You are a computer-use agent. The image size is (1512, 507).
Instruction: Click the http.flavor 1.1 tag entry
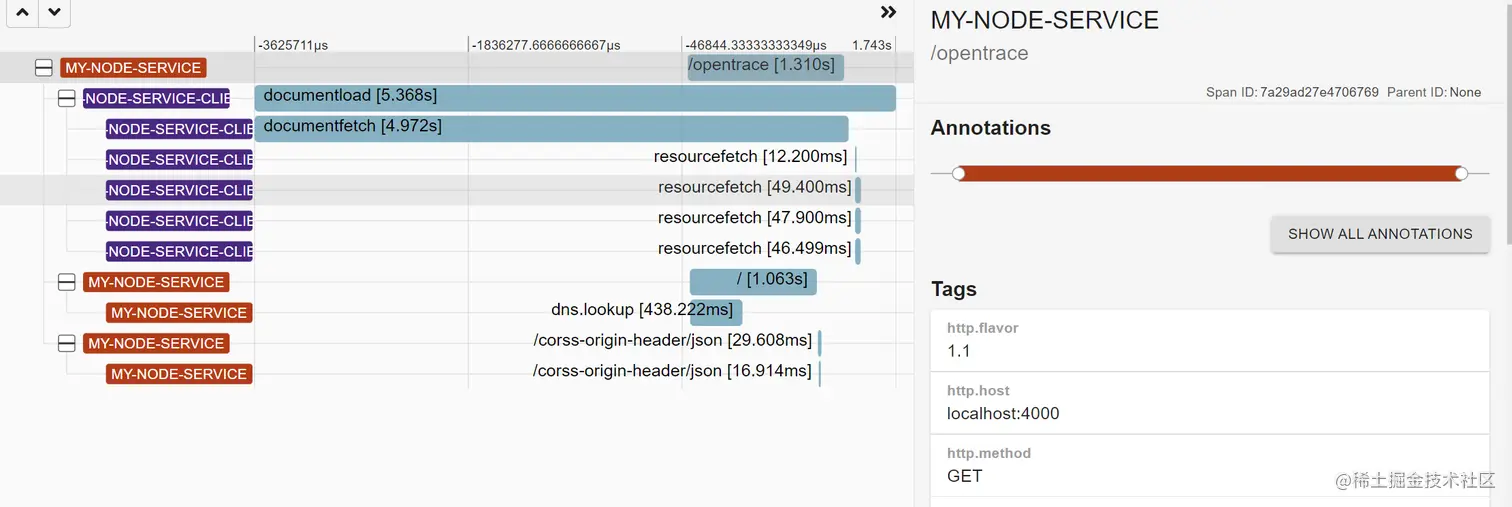point(1209,341)
